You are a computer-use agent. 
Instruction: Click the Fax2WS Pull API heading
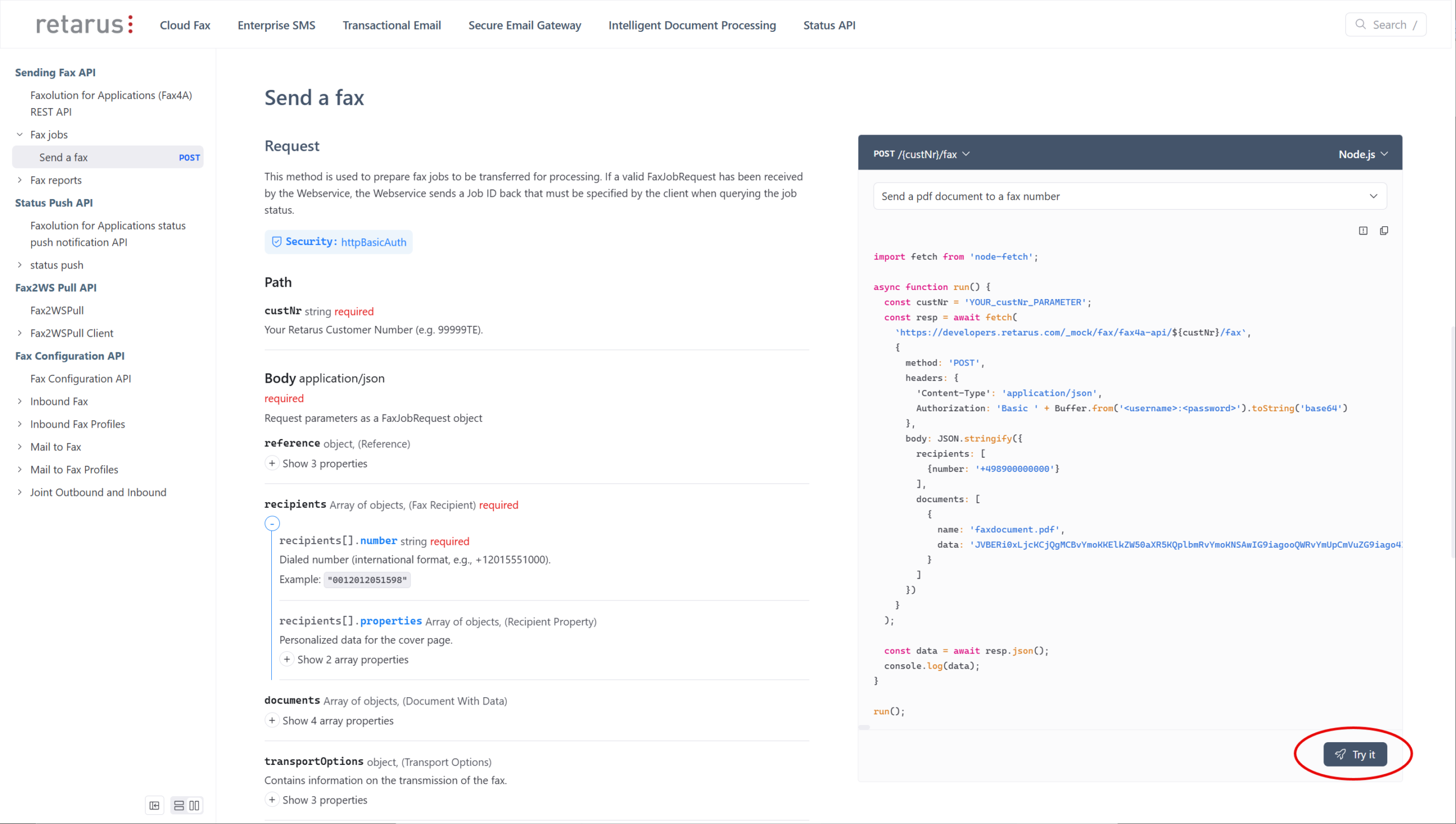[x=56, y=288]
